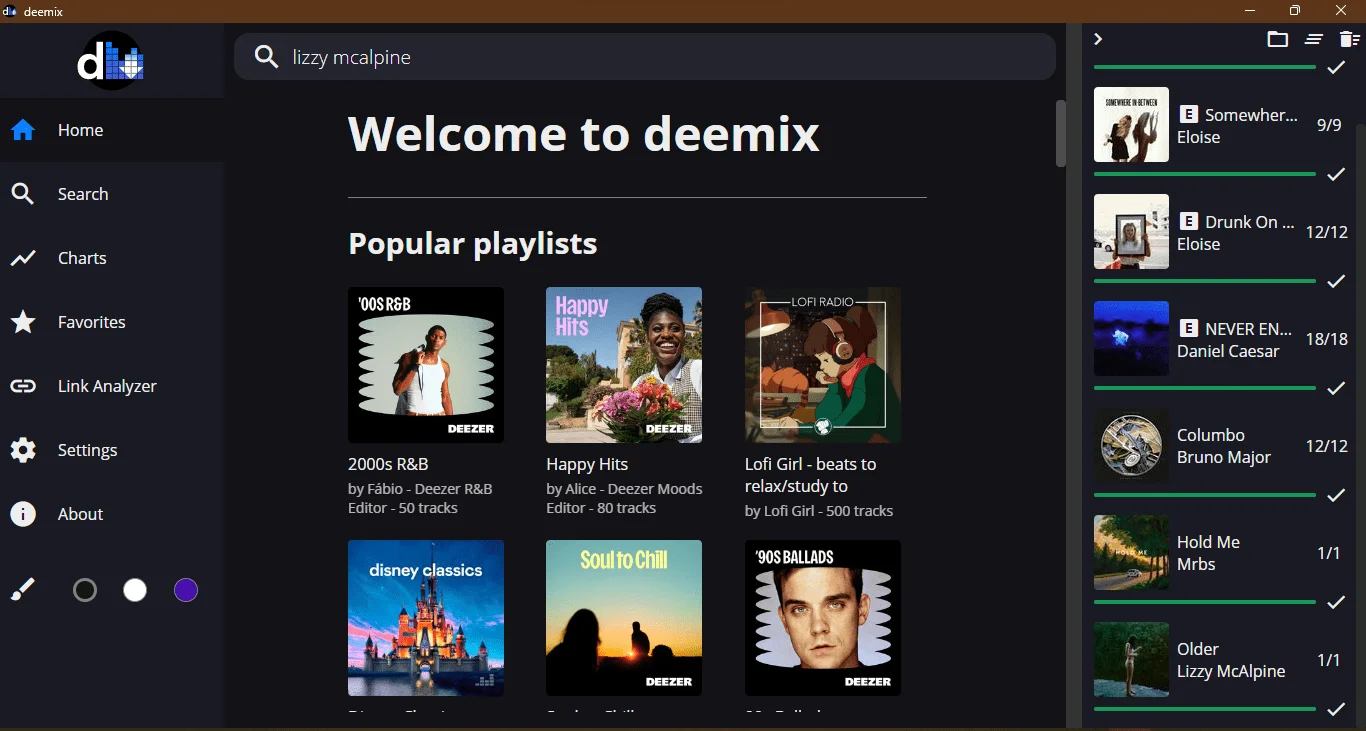Click the Older cover art in queue

[1131, 660]
